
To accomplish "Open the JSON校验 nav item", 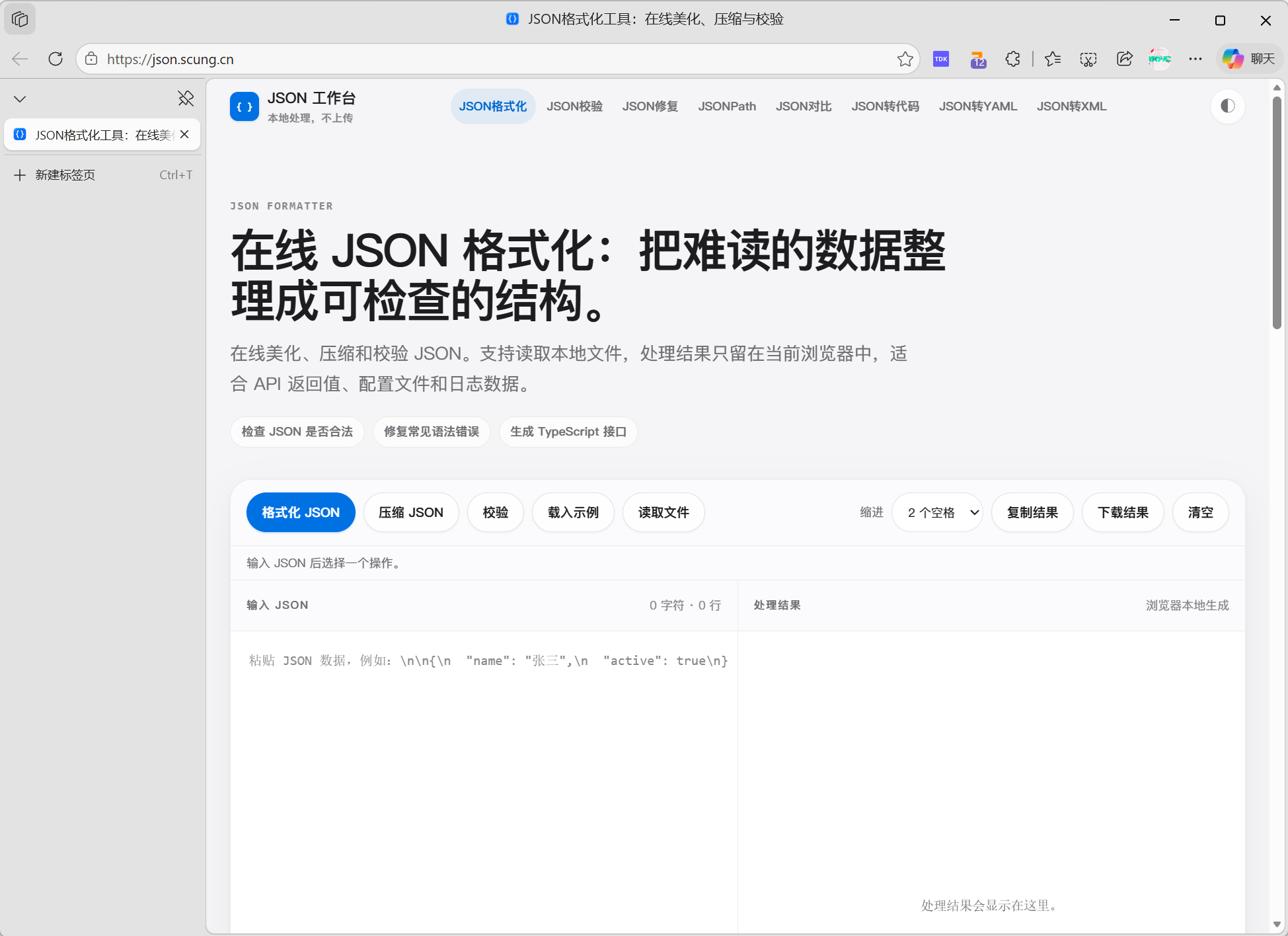I will coord(574,106).
